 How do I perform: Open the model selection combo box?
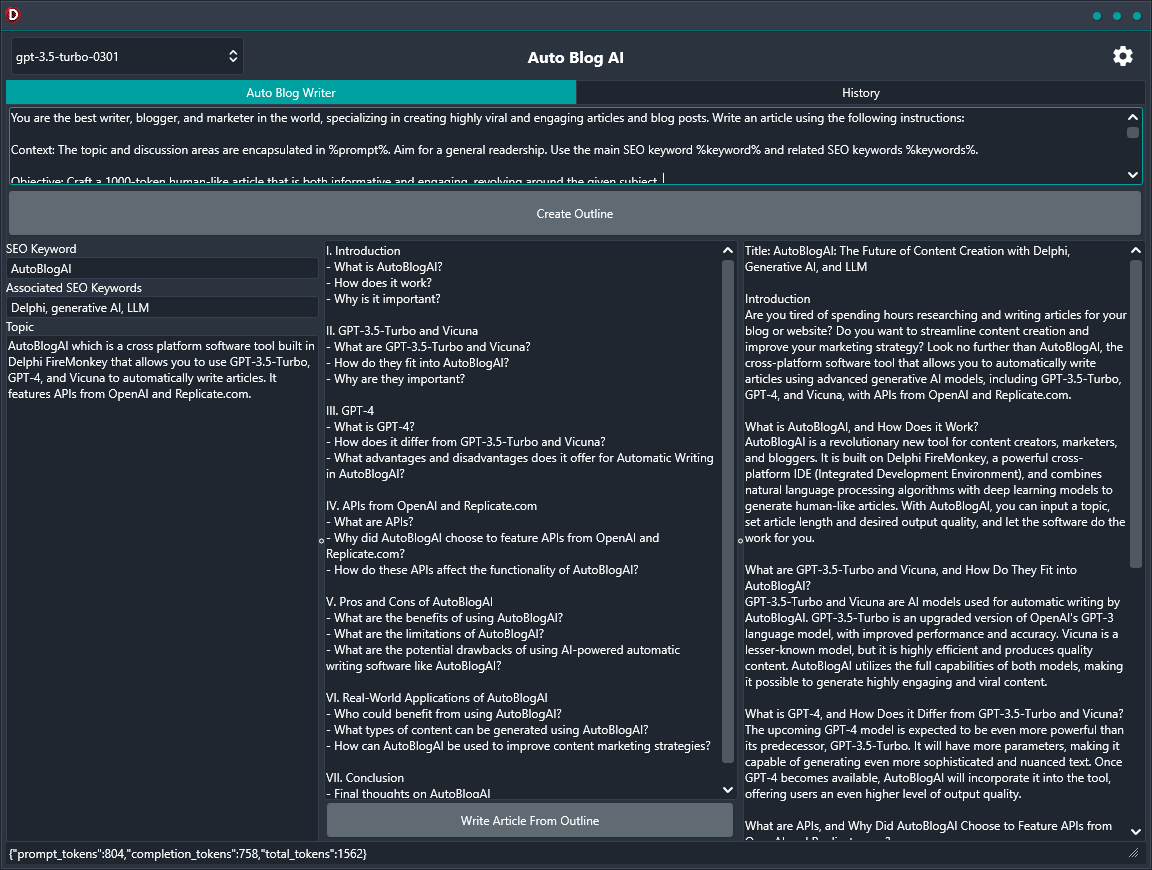pos(120,56)
